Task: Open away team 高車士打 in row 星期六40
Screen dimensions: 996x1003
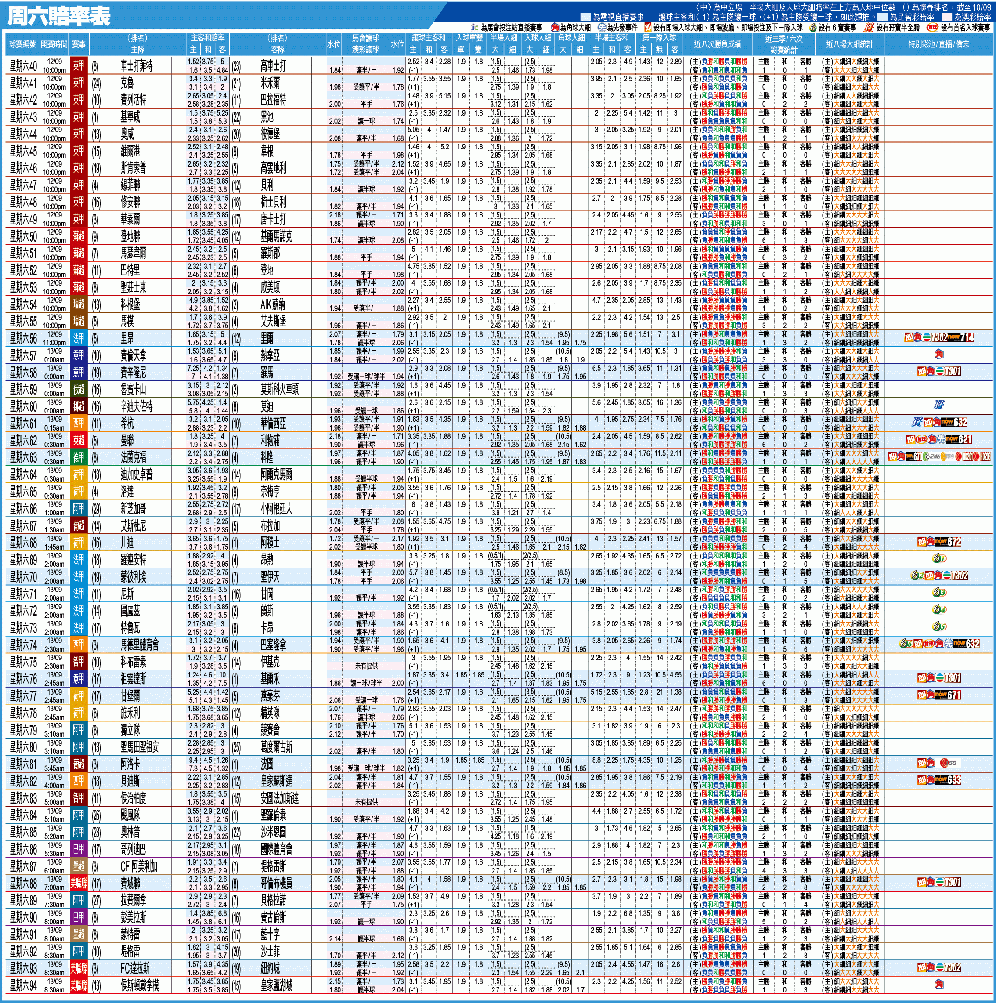Action: coord(272,65)
